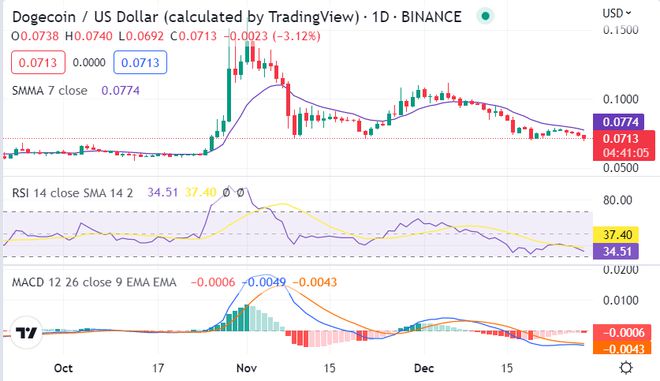Click the orange -0.0043 MACD signal tag
The width and height of the screenshot is (660, 381).
(622, 348)
